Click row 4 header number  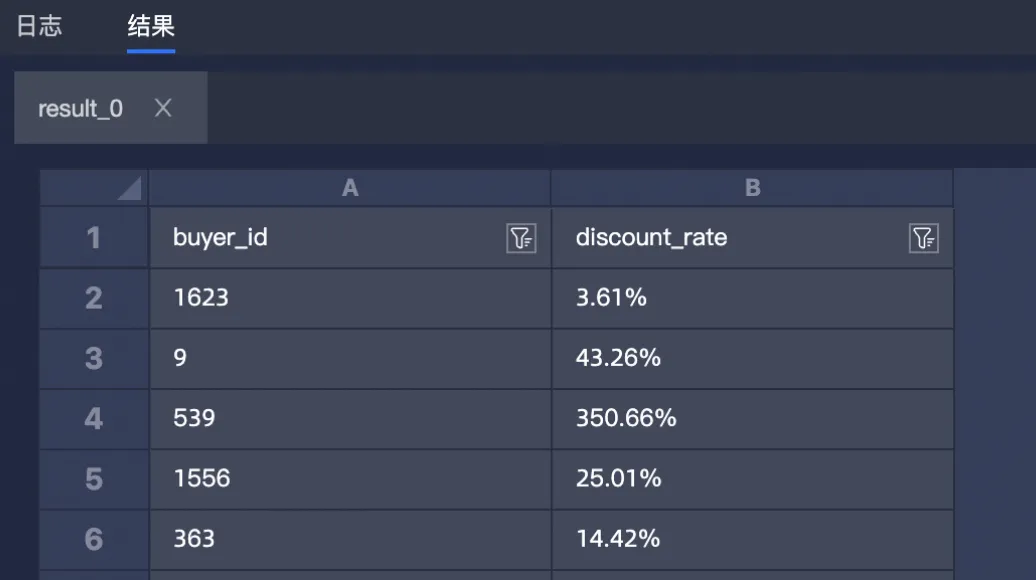(94, 418)
